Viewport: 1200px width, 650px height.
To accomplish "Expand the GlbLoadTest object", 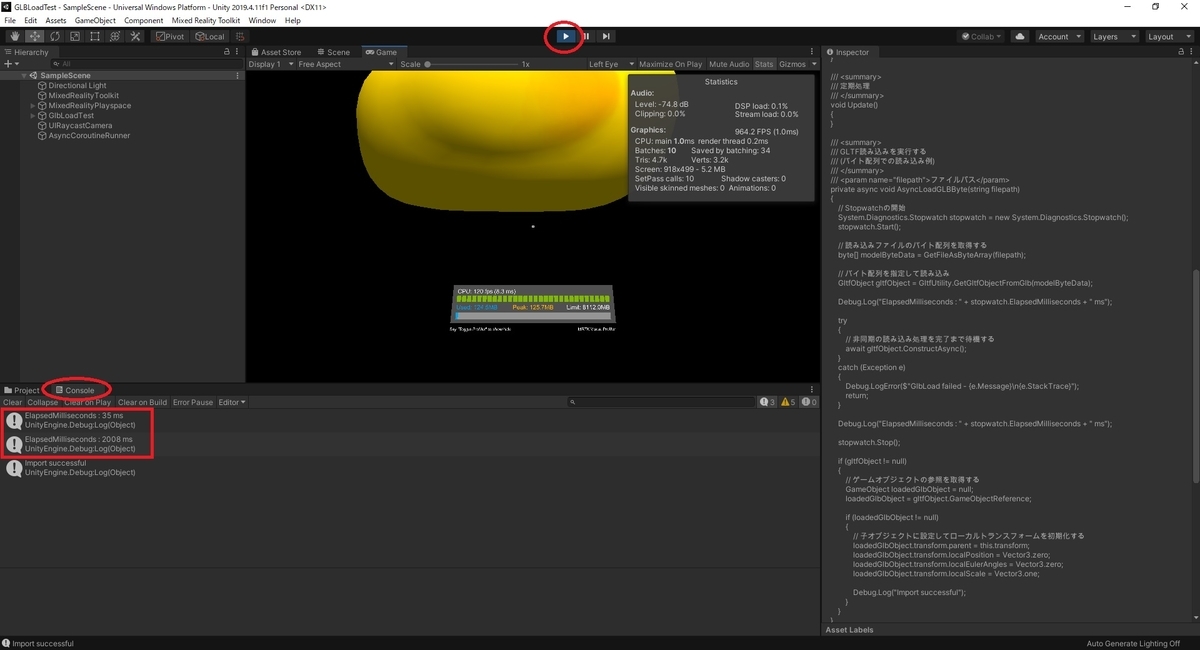I will (x=33, y=115).
